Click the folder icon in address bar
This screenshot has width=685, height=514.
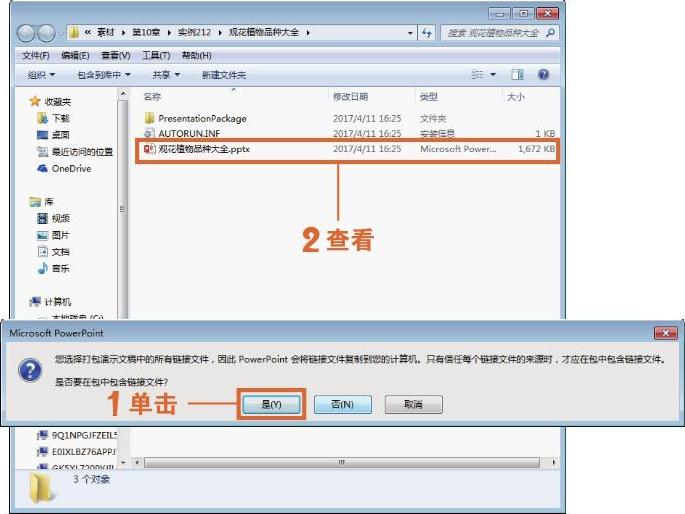74,32
